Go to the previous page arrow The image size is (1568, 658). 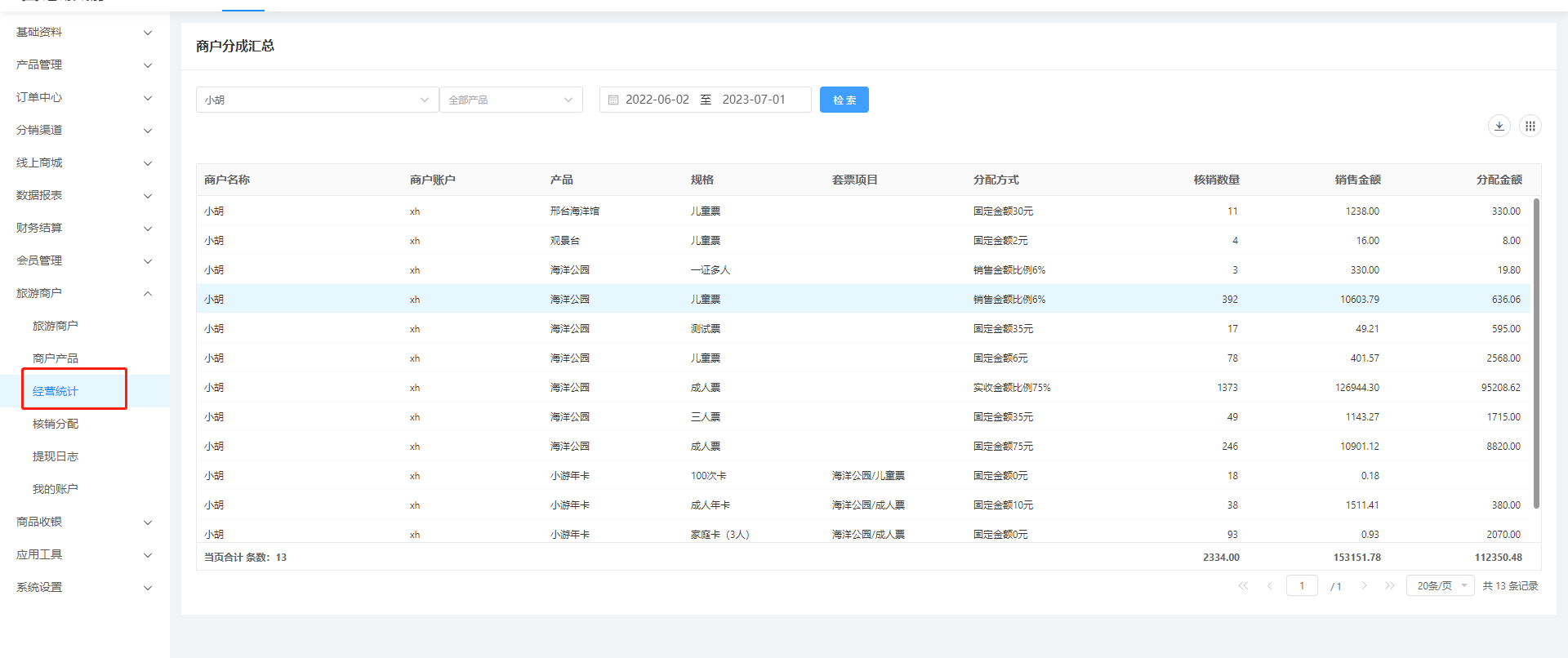point(1270,585)
